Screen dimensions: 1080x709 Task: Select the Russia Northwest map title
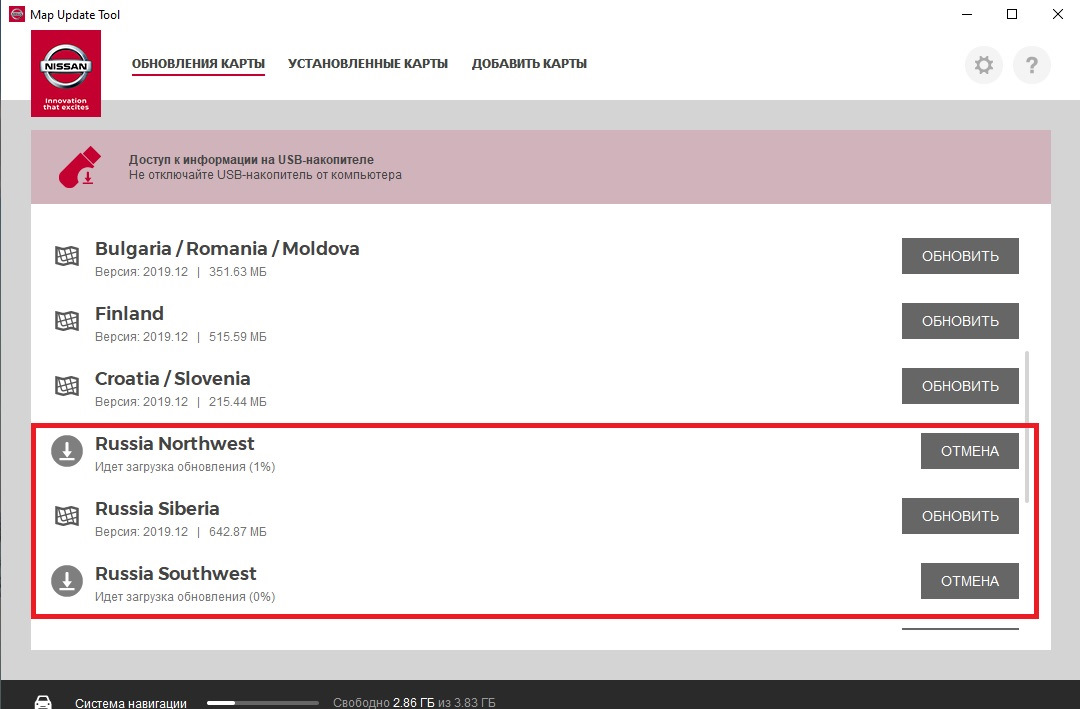pyautogui.click(x=175, y=444)
